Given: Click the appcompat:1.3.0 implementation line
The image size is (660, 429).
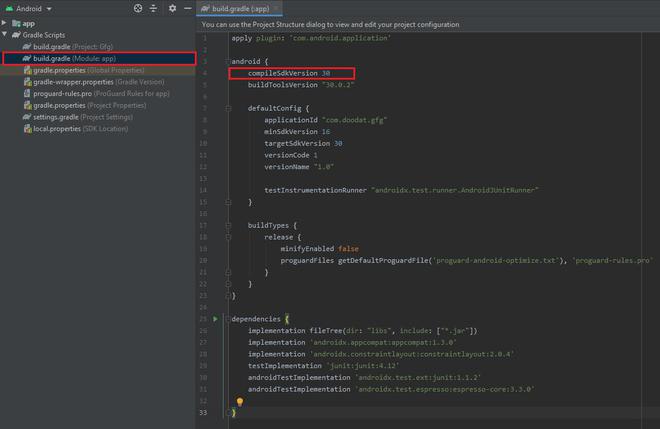Looking at the screenshot, I should pyautogui.click(x=352, y=343).
